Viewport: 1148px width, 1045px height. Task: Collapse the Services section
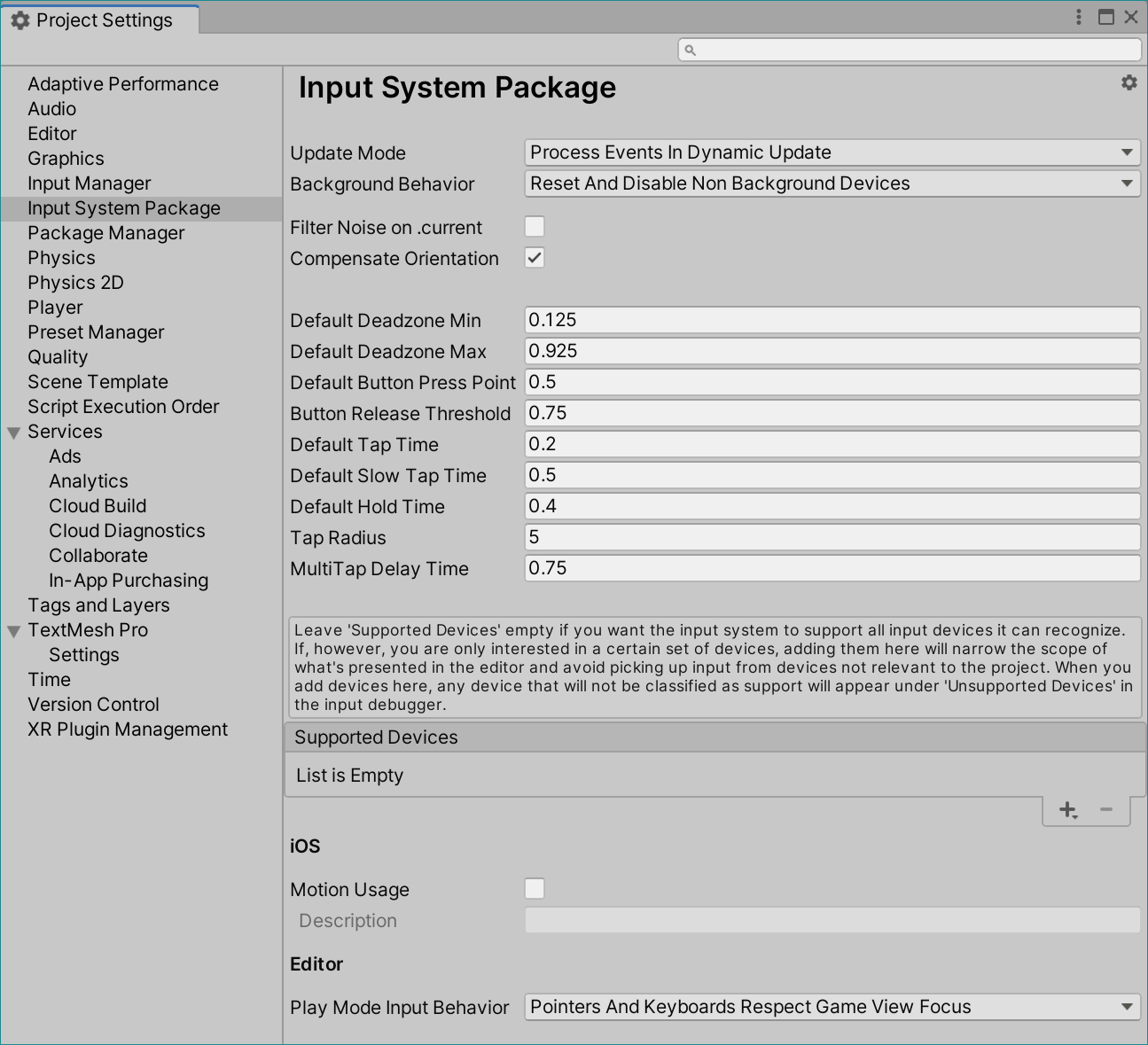pyautogui.click(x=13, y=432)
